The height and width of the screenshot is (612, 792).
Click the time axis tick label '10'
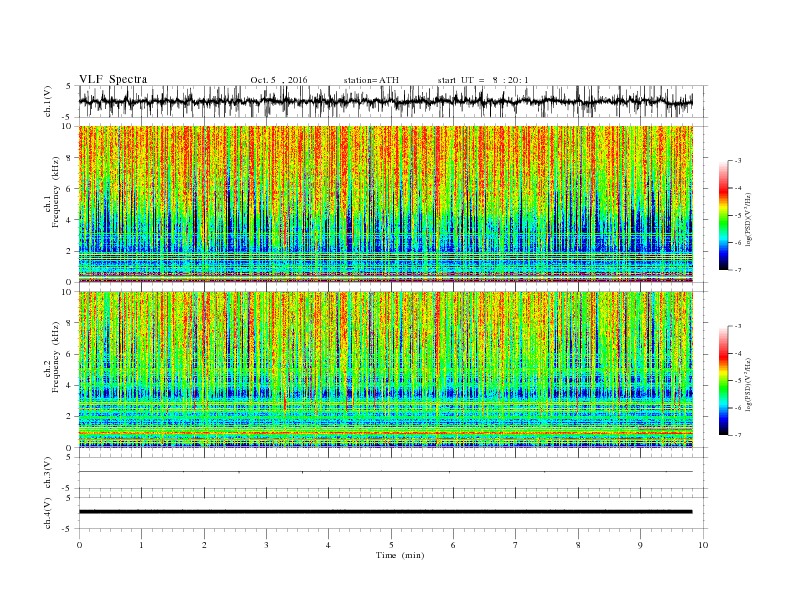click(703, 545)
